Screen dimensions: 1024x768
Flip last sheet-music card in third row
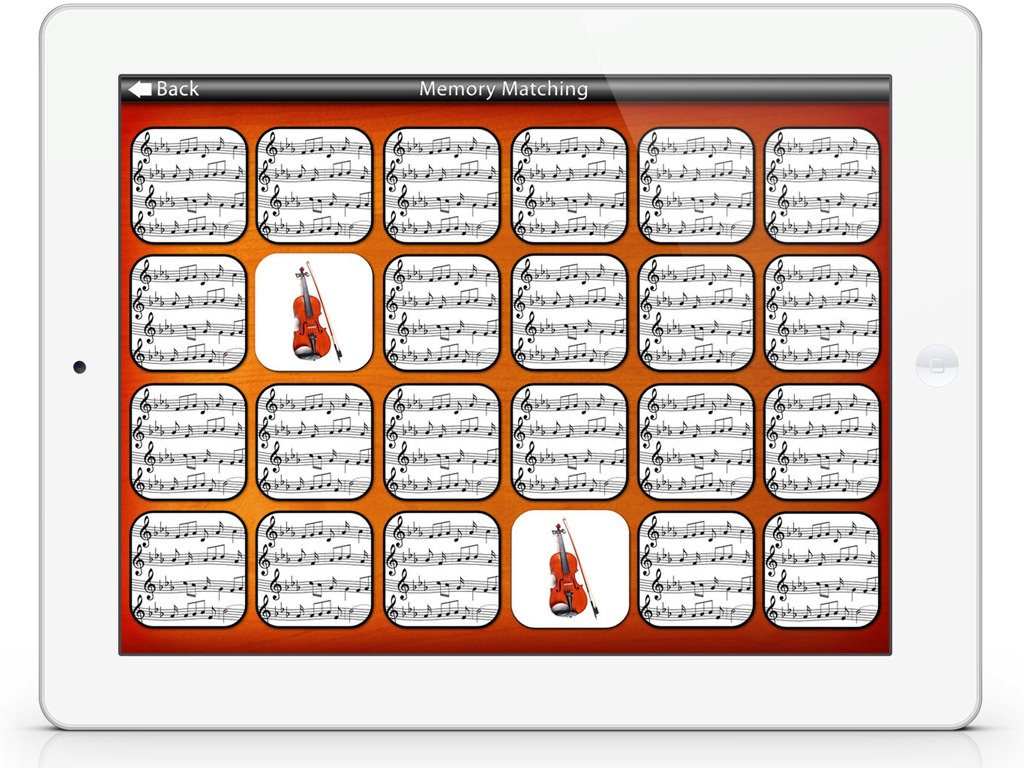tap(822, 441)
